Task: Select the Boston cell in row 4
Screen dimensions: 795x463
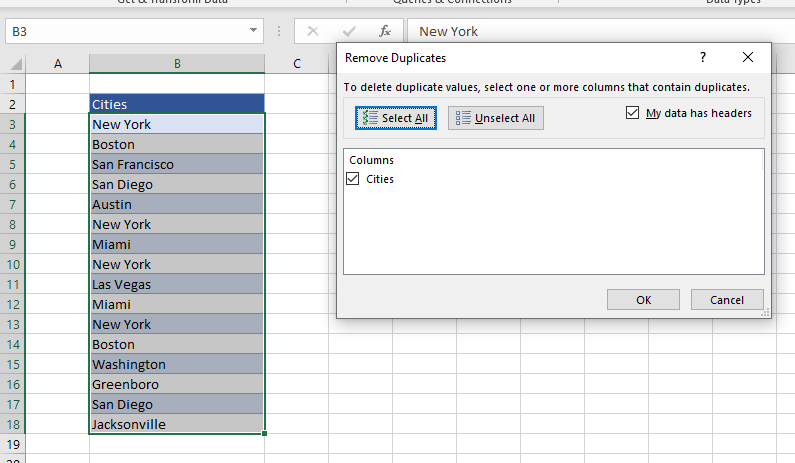Action: (x=177, y=144)
